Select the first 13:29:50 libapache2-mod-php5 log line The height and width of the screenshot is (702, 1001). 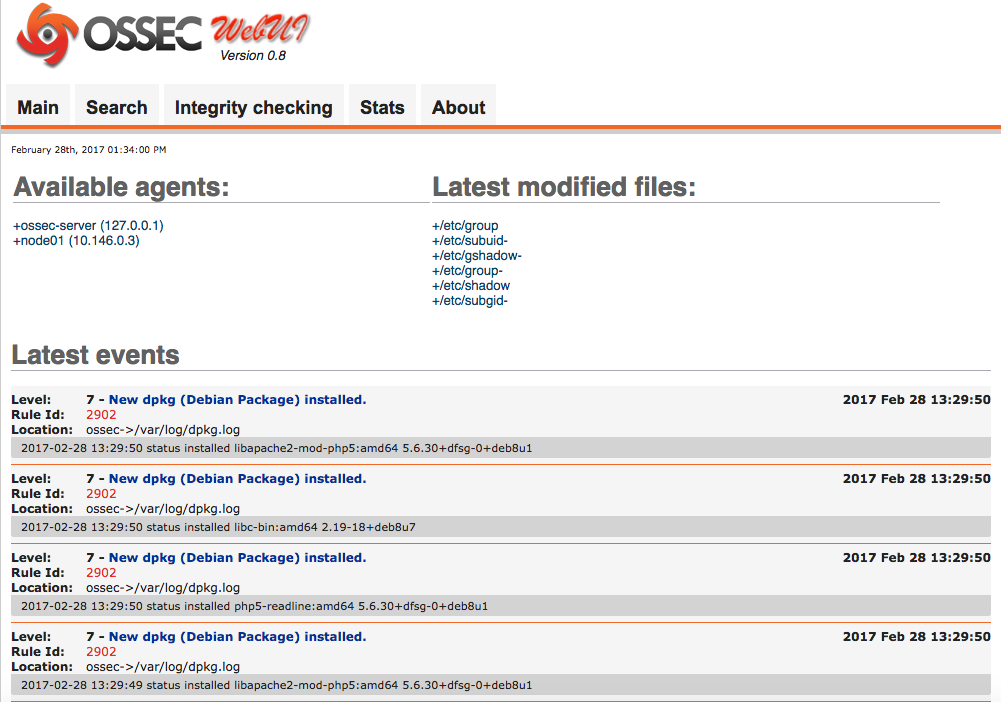(x=500, y=448)
